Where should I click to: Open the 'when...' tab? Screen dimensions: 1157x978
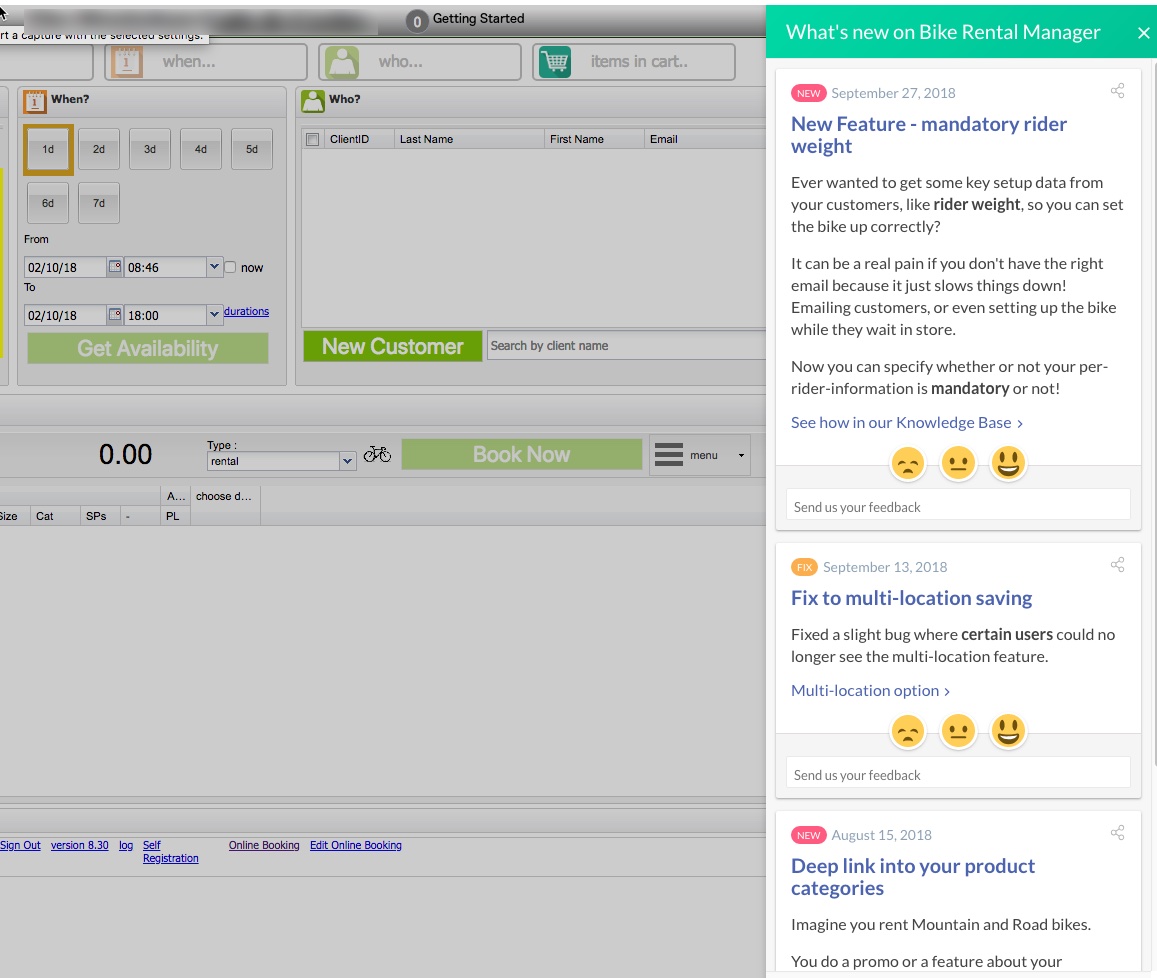(x=206, y=61)
